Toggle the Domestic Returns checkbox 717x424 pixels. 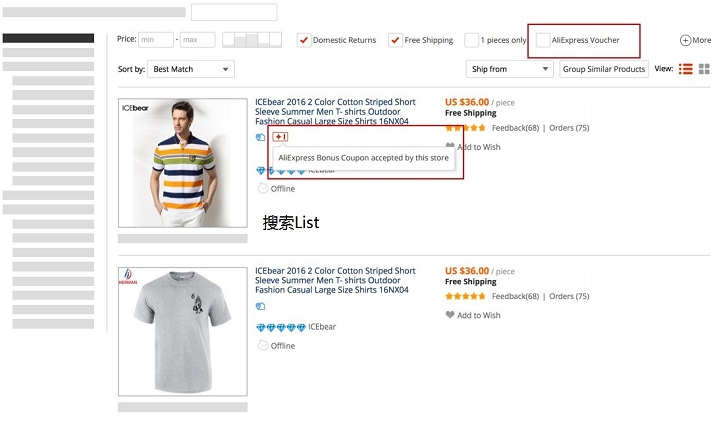[x=304, y=40]
